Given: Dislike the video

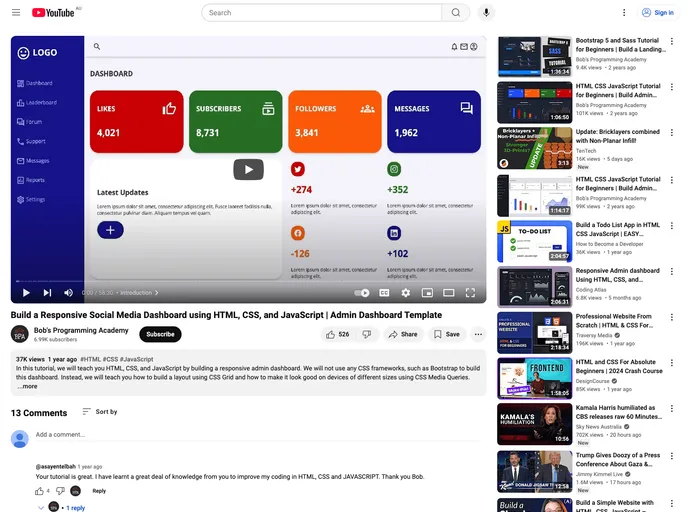Looking at the screenshot, I should point(367,334).
